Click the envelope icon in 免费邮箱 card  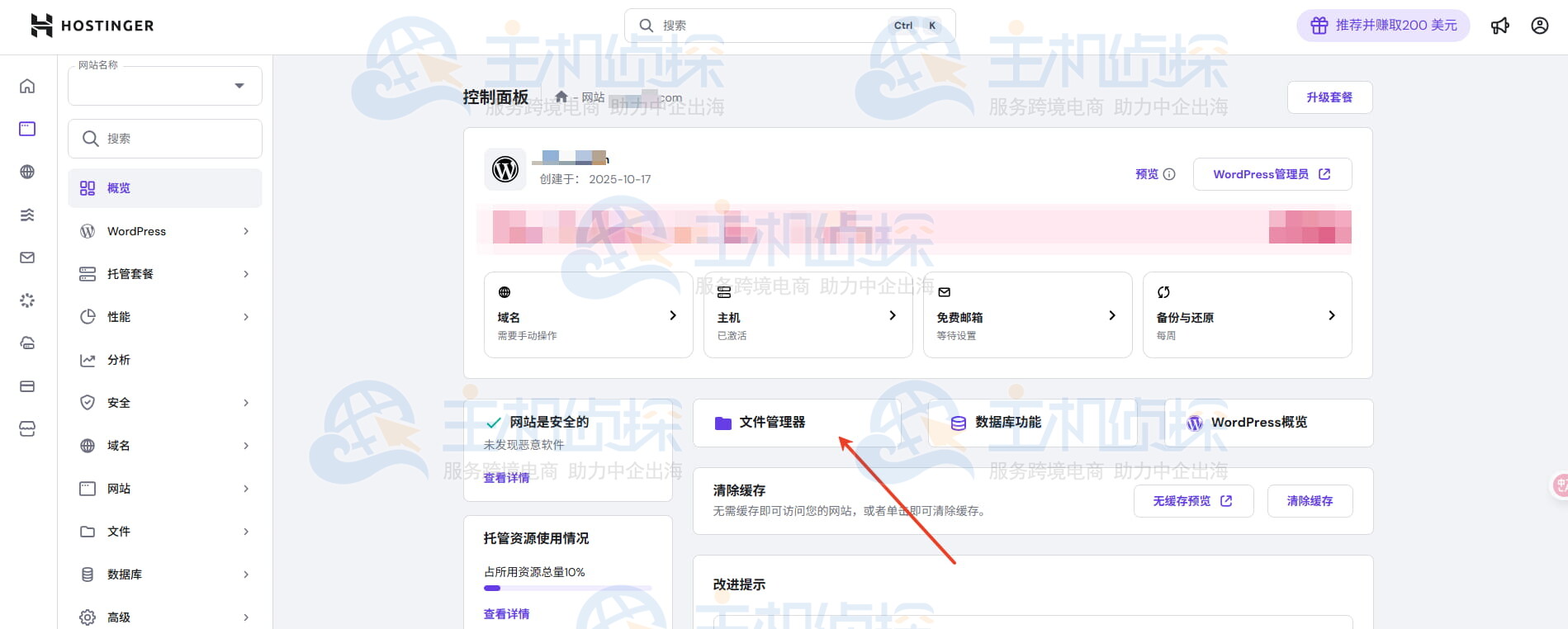tap(945, 292)
